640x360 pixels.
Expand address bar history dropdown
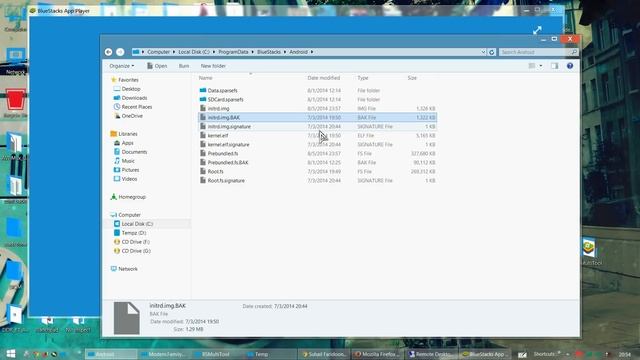(x=483, y=52)
